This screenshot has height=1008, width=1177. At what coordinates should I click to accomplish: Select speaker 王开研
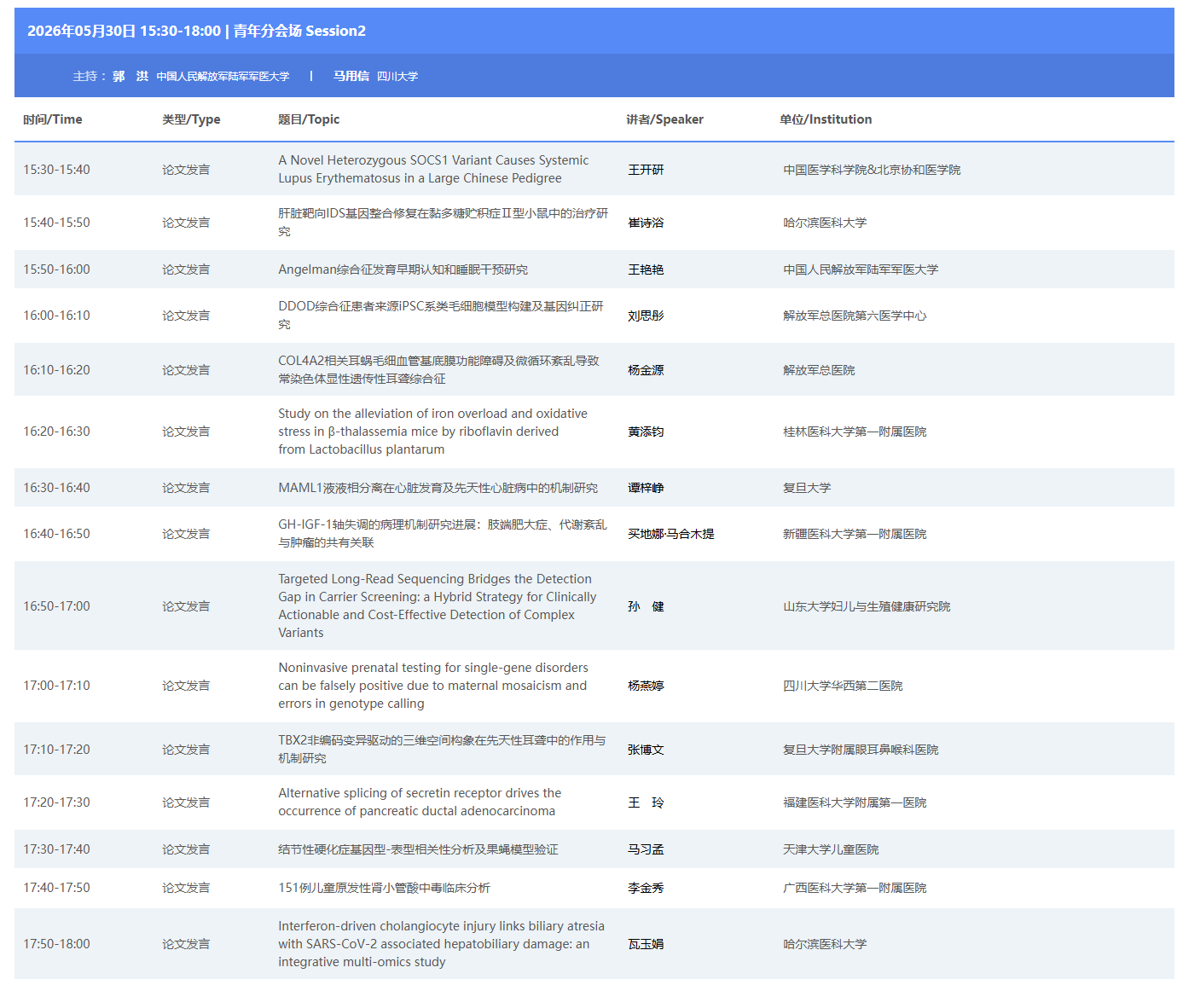click(x=646, y=170)
